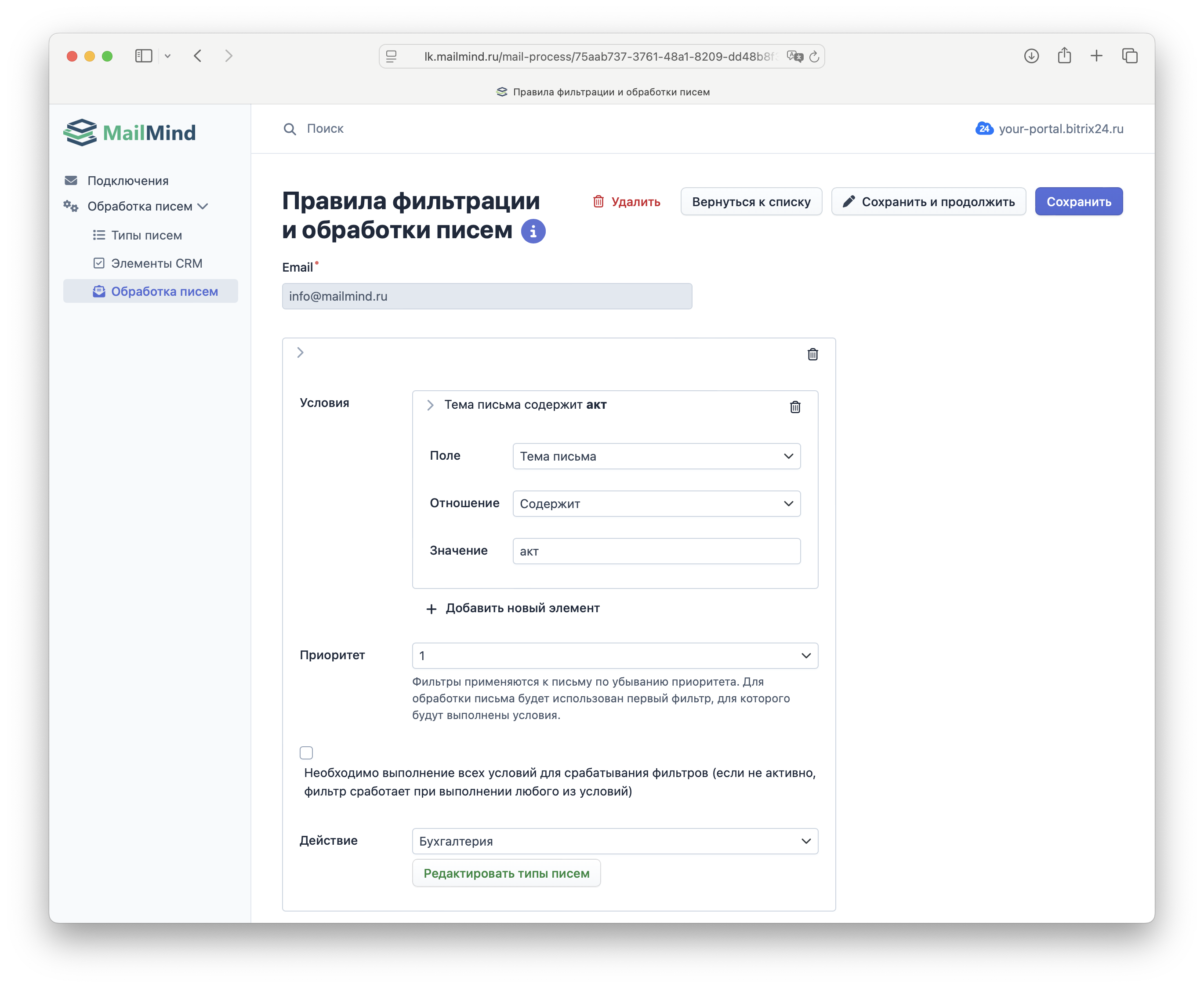
Task: Enable 'all conditions required' checkbox
Action: [x=306, y=753]
